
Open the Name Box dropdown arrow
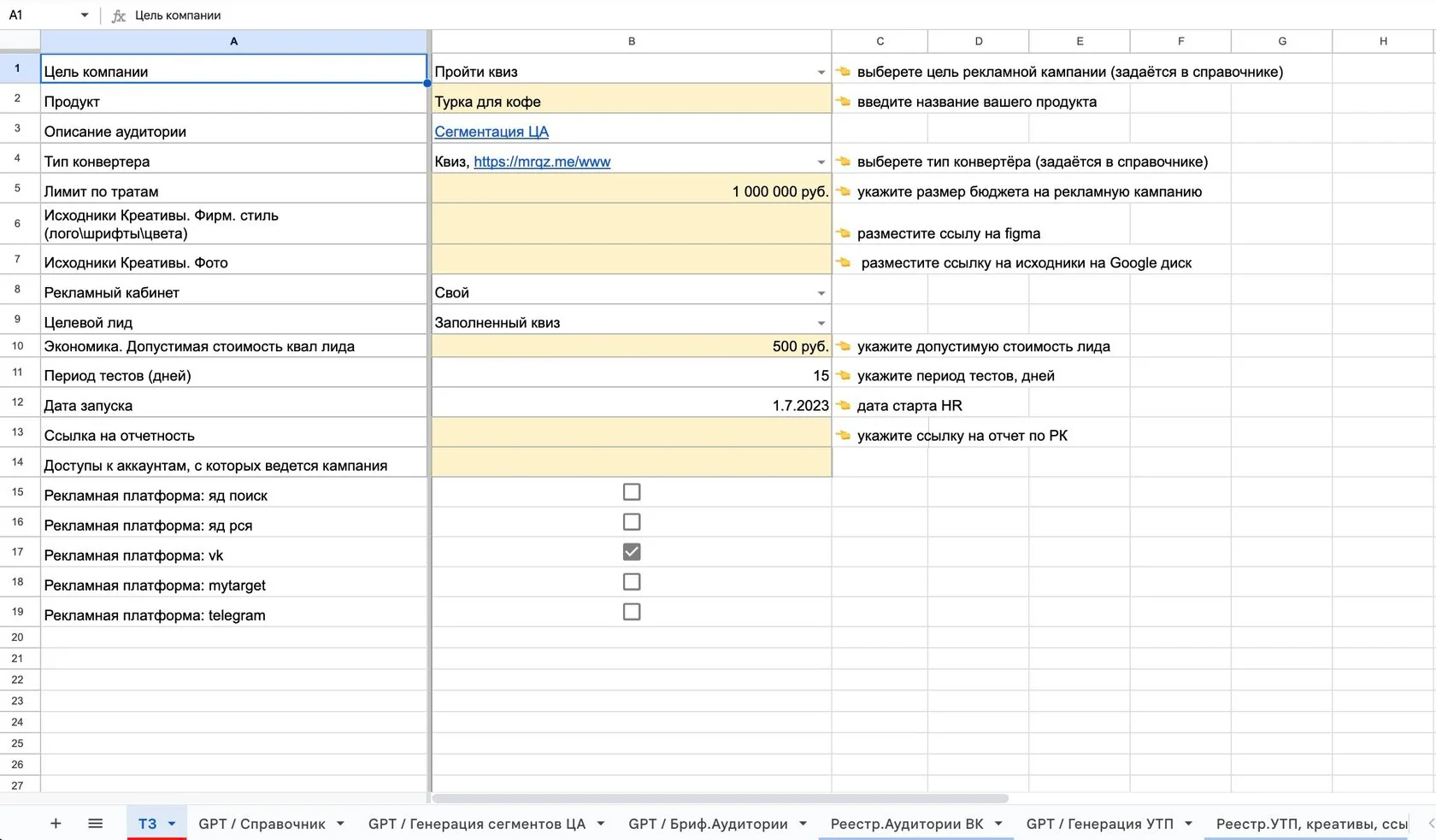85,15
